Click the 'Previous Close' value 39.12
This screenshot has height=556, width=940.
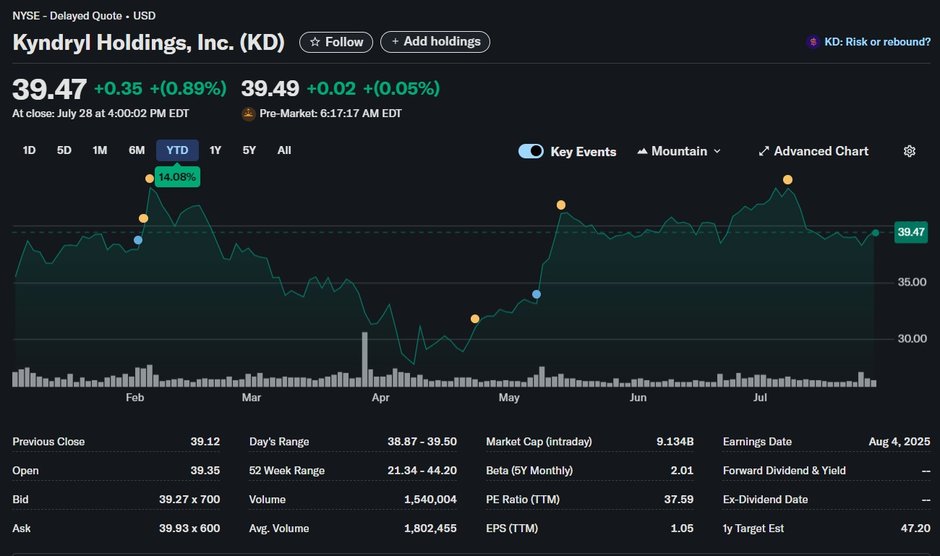pyautogui.click(x=205, y=441)
